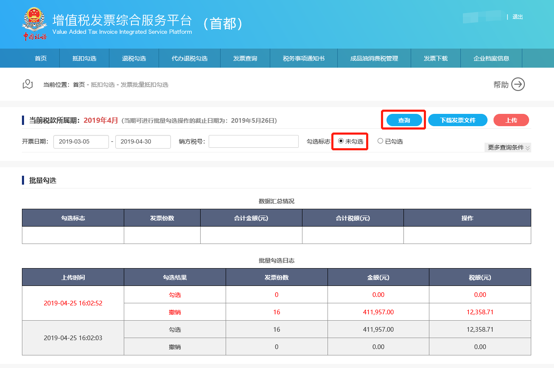
Task: Click the 勾选结果 column header
Action: 175,277
